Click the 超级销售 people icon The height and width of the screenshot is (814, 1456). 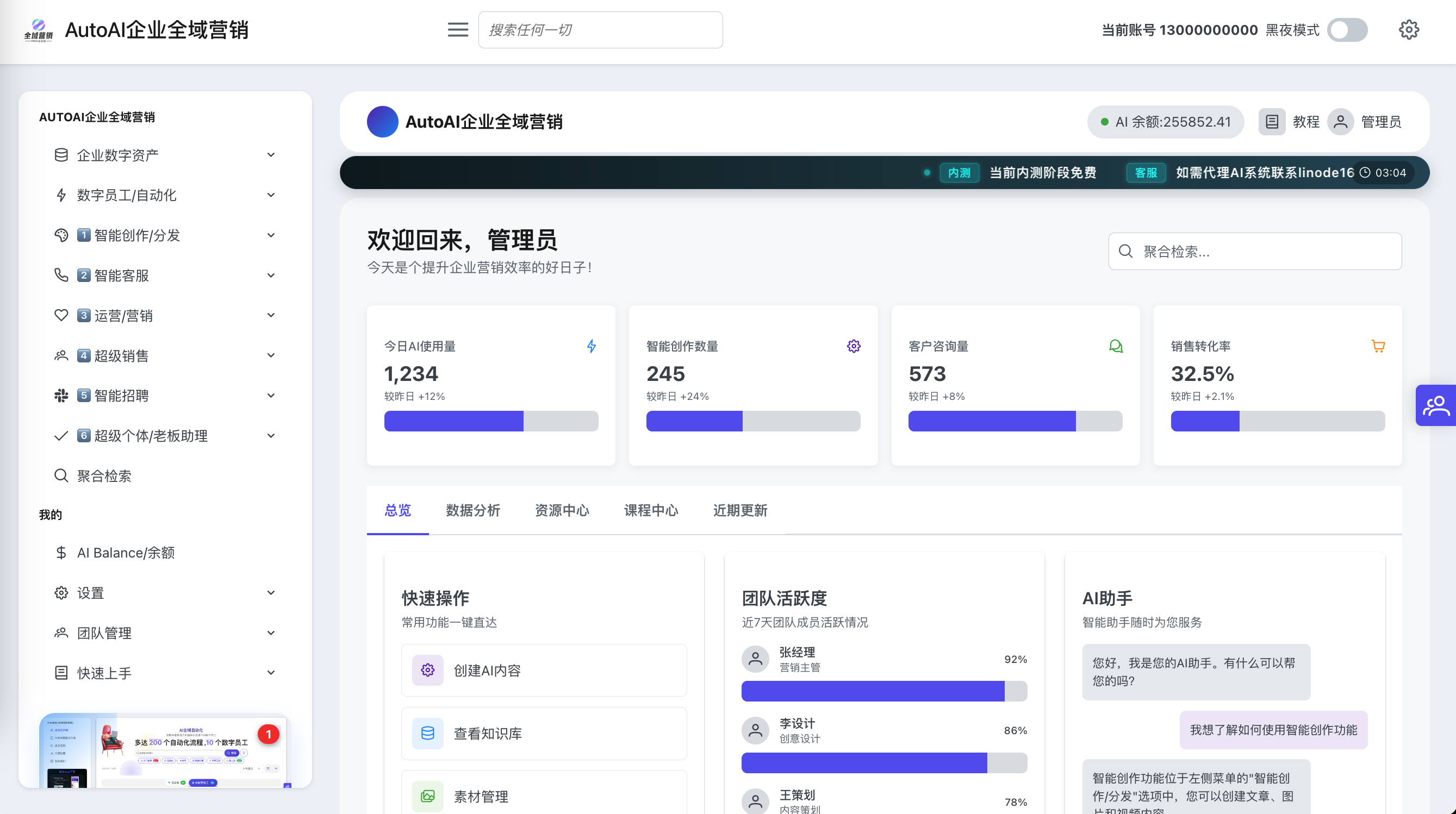pos(61,355)
